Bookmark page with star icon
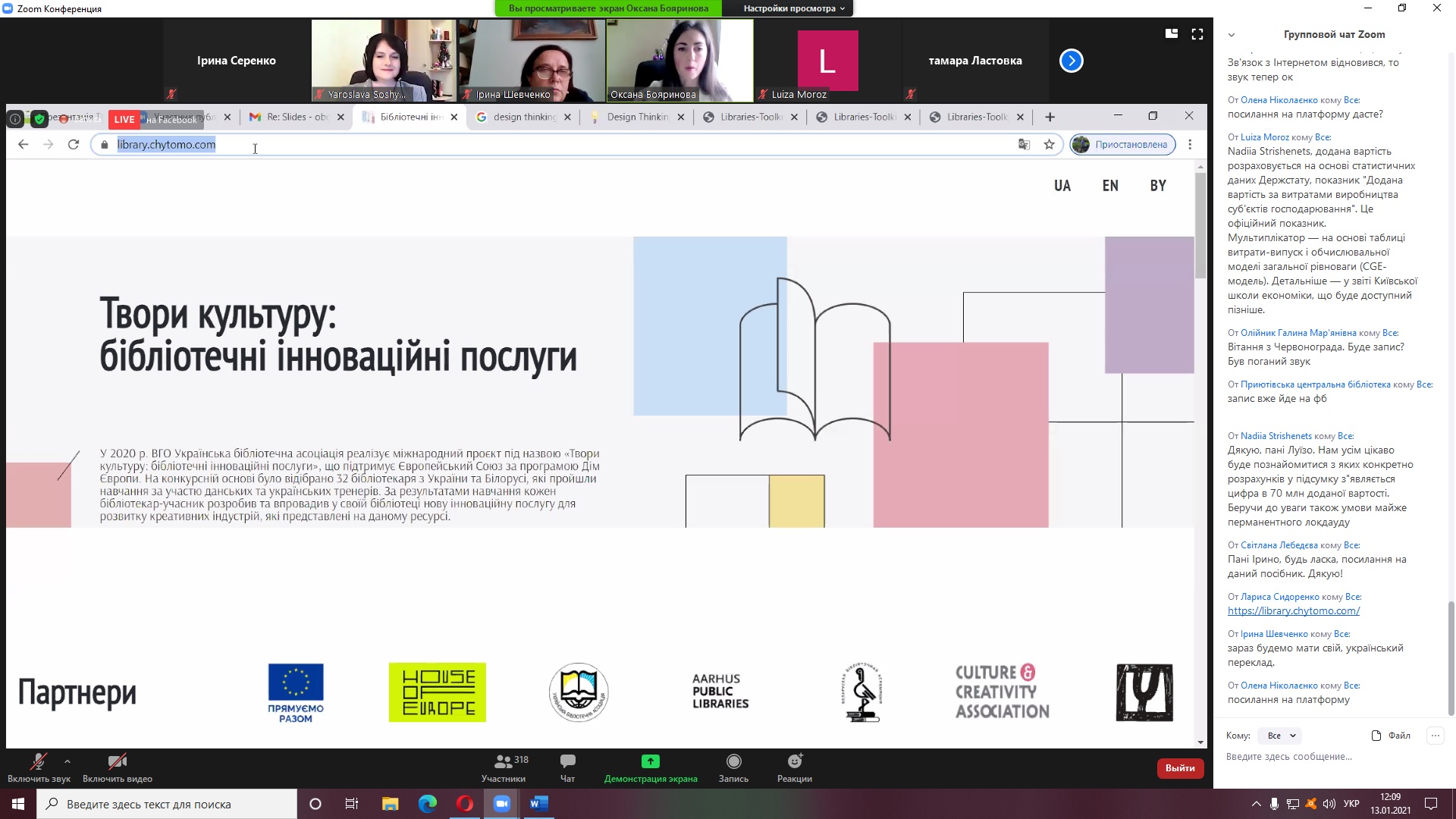 (x=1050, y=144)
